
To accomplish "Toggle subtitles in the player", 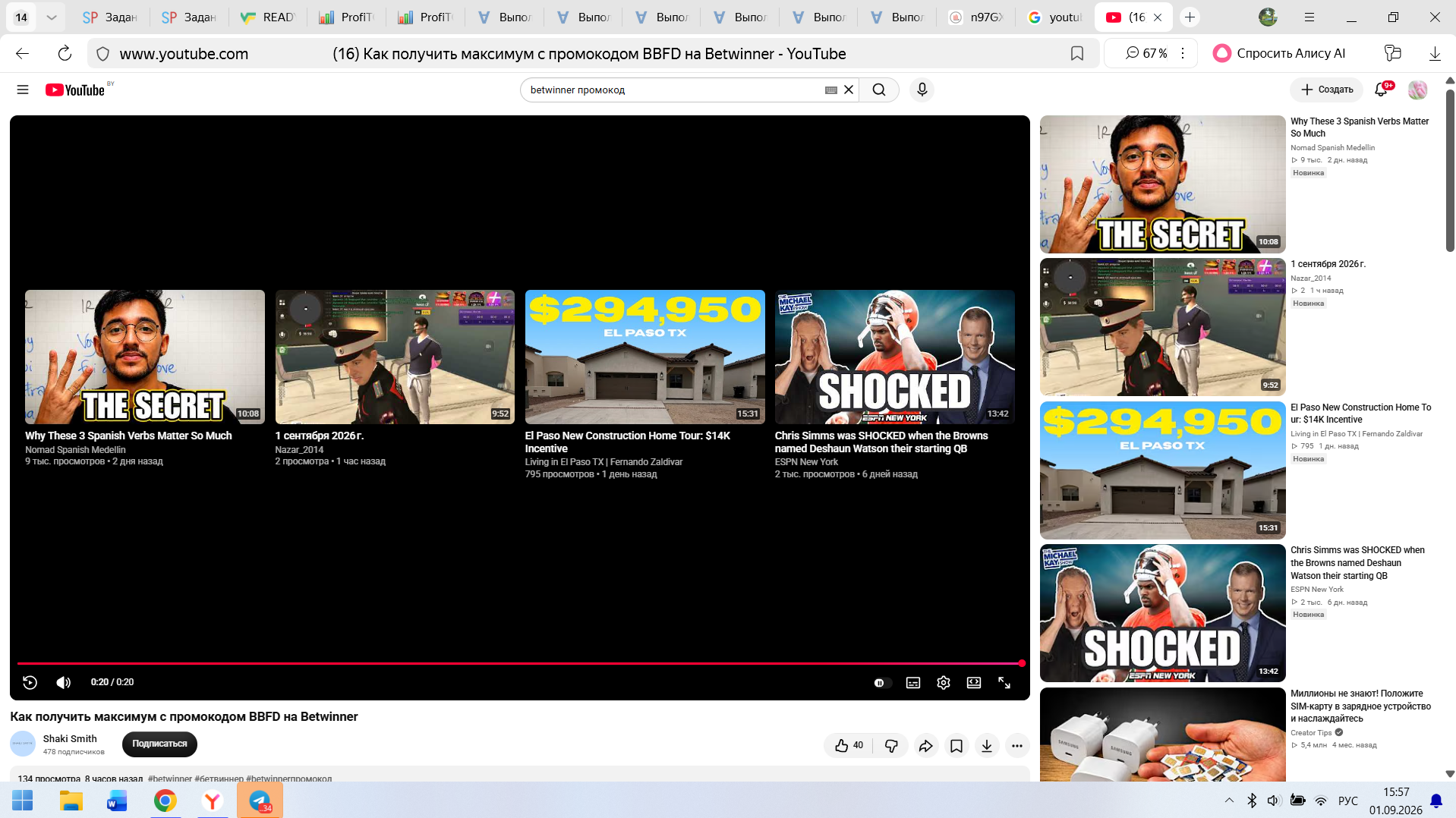I will [x=913, y=683].
